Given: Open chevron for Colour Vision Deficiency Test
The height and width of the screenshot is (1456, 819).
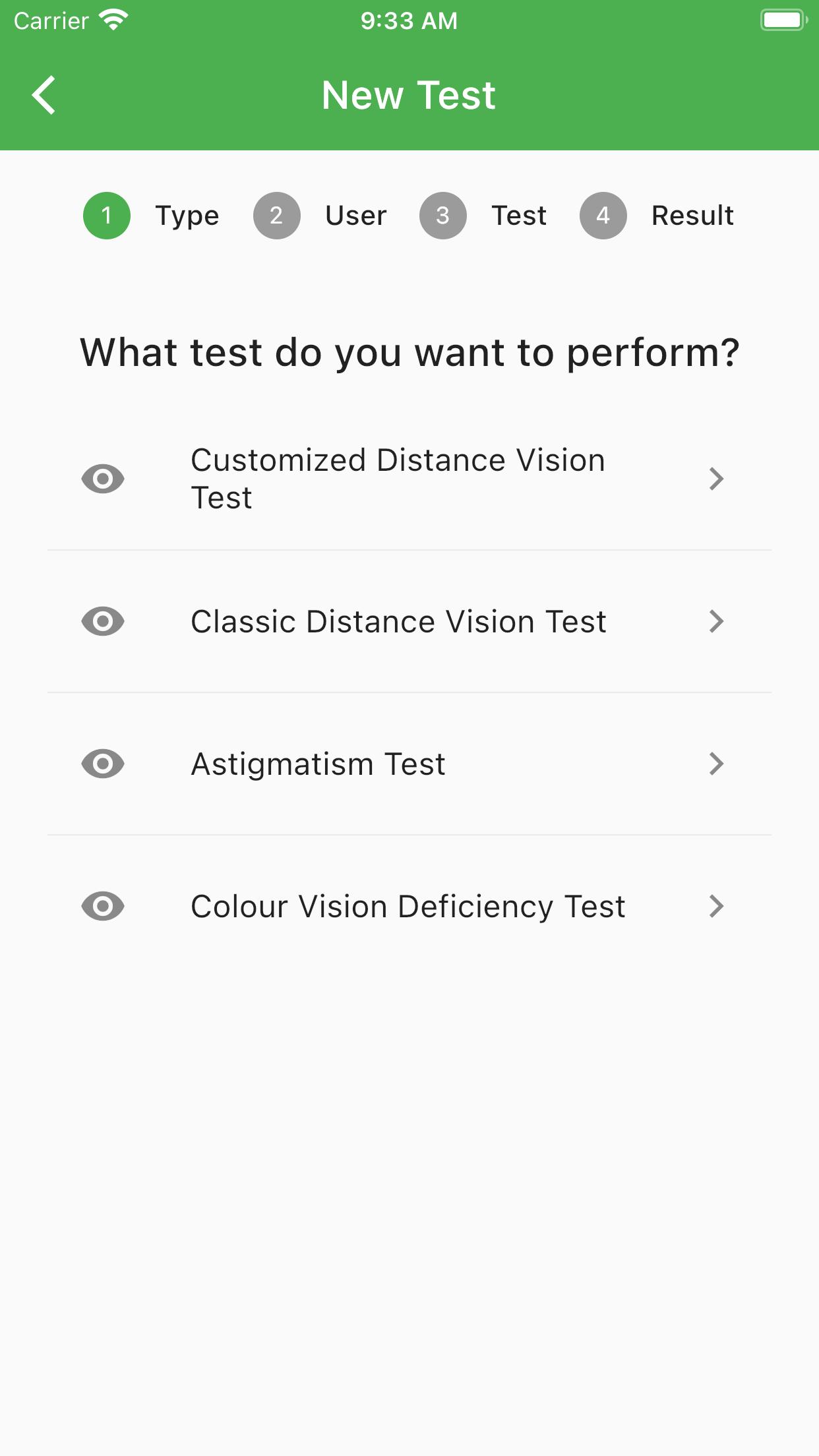Looking at the screenshot, I should pos(716,906).
